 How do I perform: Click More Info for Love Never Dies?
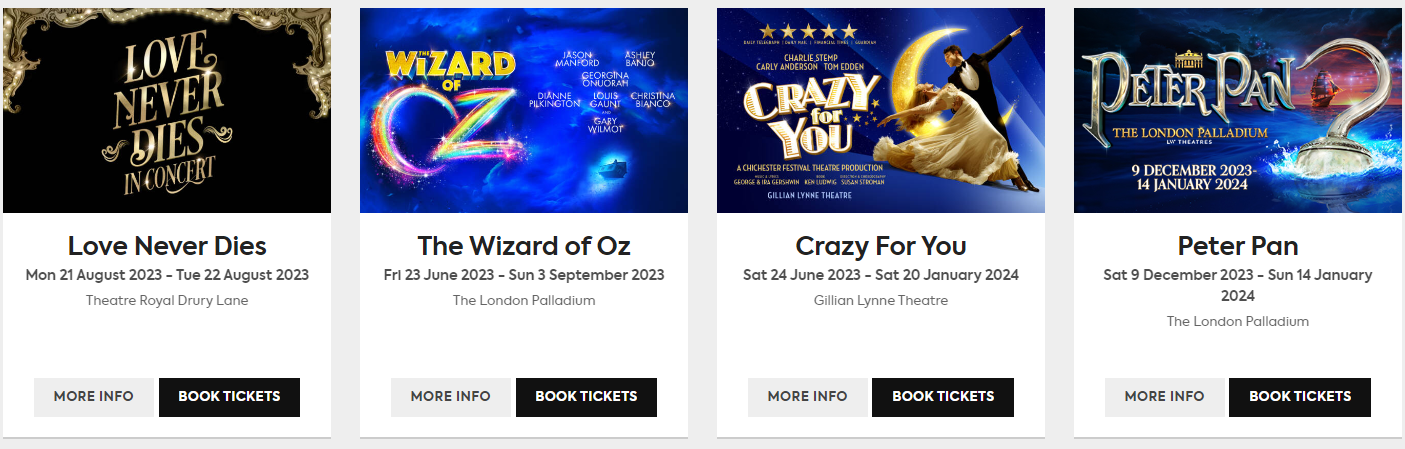tap(94, 397)
